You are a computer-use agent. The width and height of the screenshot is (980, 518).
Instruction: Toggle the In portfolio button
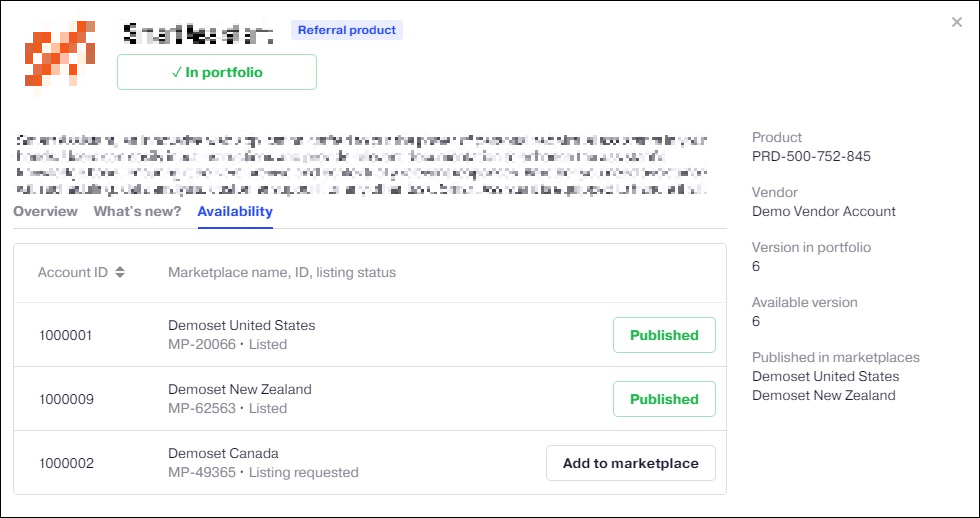(217, 72)
